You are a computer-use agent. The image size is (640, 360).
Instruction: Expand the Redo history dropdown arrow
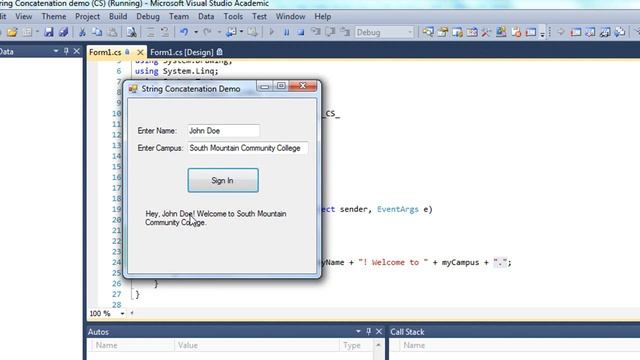pos(219,32)
